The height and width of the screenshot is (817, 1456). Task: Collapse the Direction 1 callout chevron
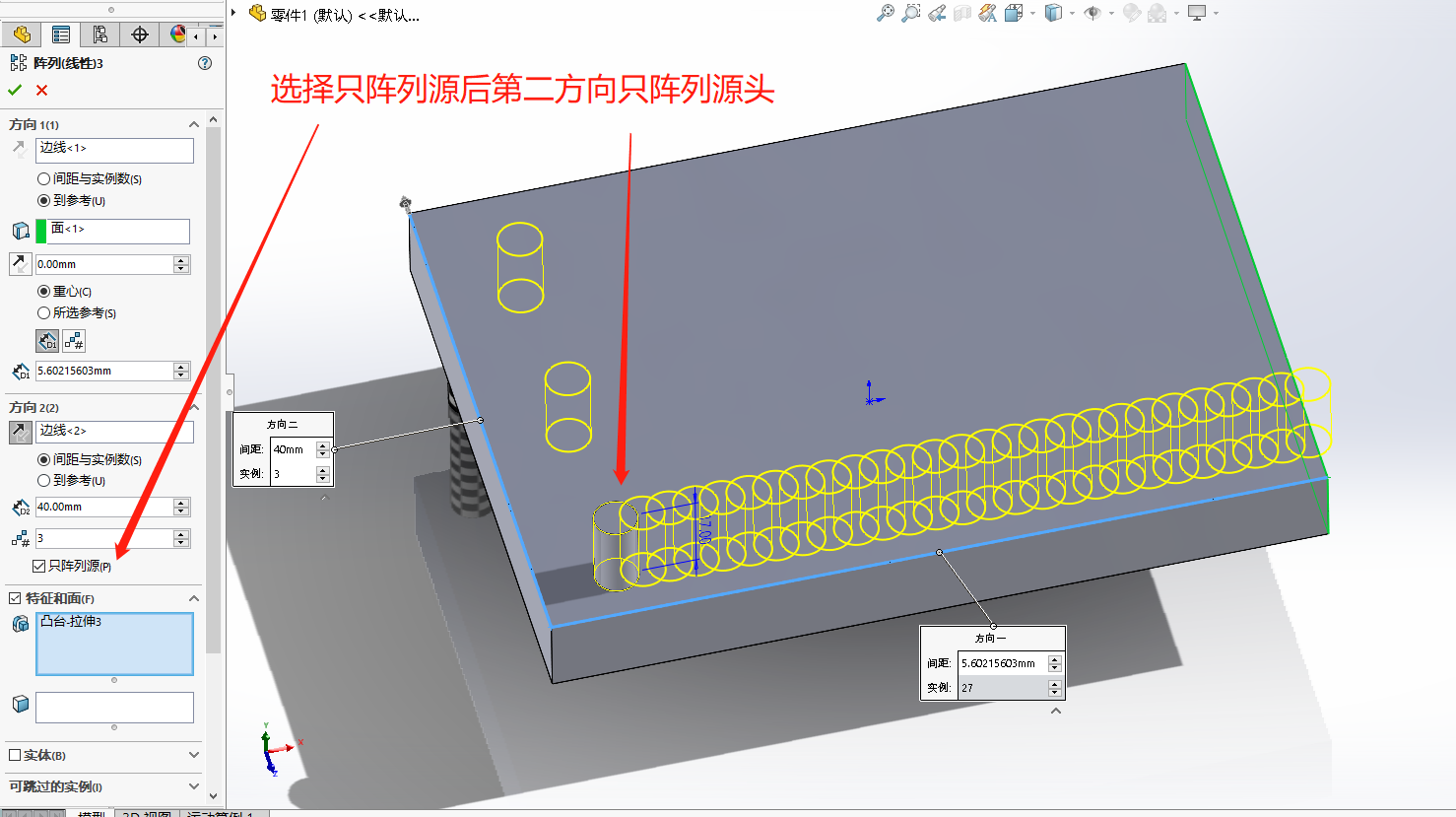point(1056,711)
